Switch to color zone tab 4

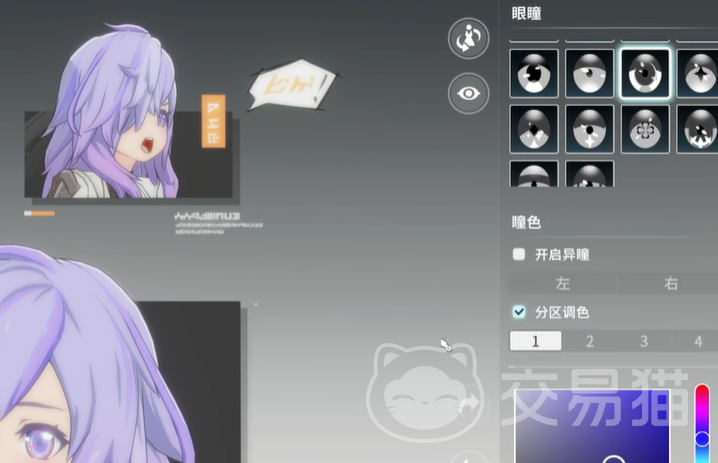click(x=697, y=341)
